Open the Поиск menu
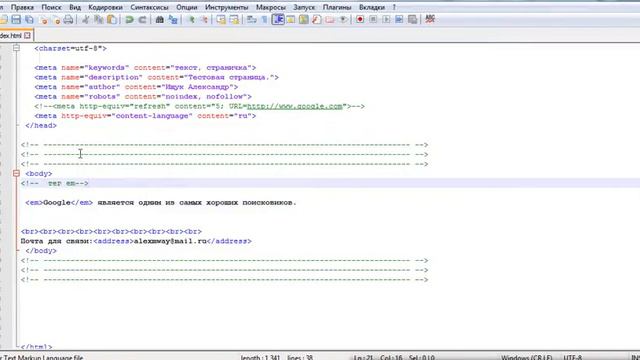 [51, 7]
